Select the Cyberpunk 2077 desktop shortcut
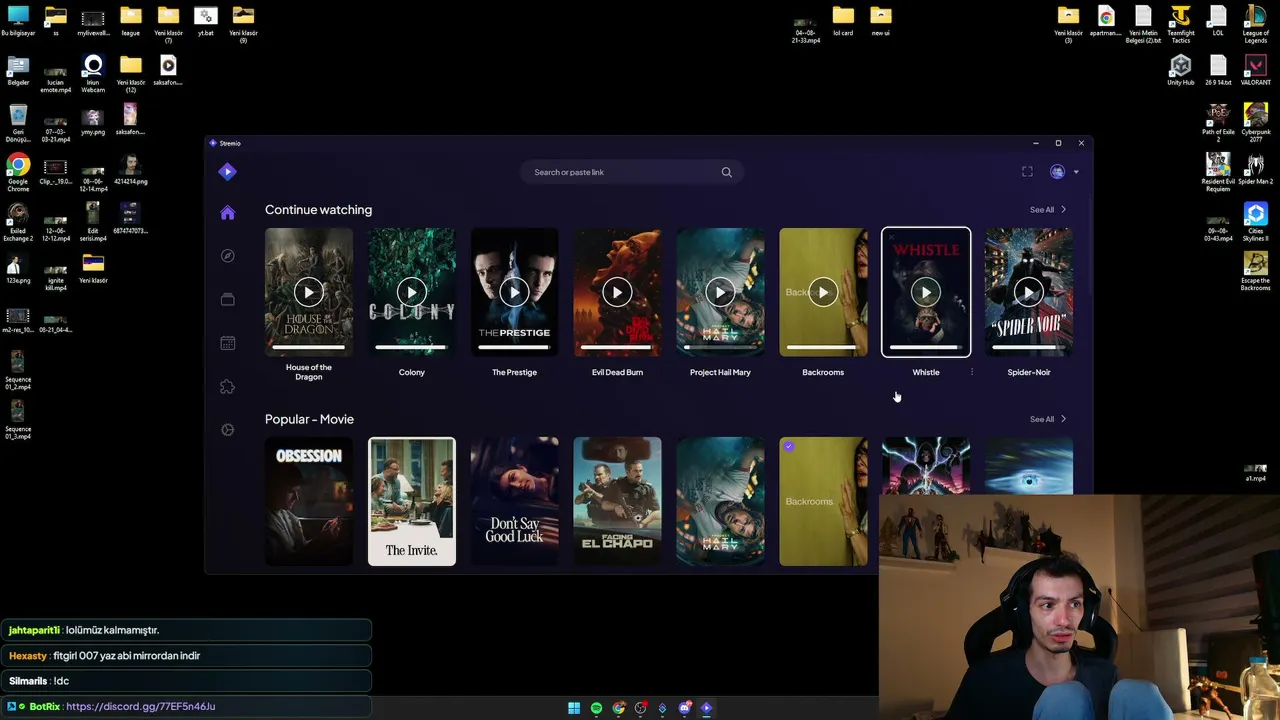The image size is (1280, 720). 1256,122
